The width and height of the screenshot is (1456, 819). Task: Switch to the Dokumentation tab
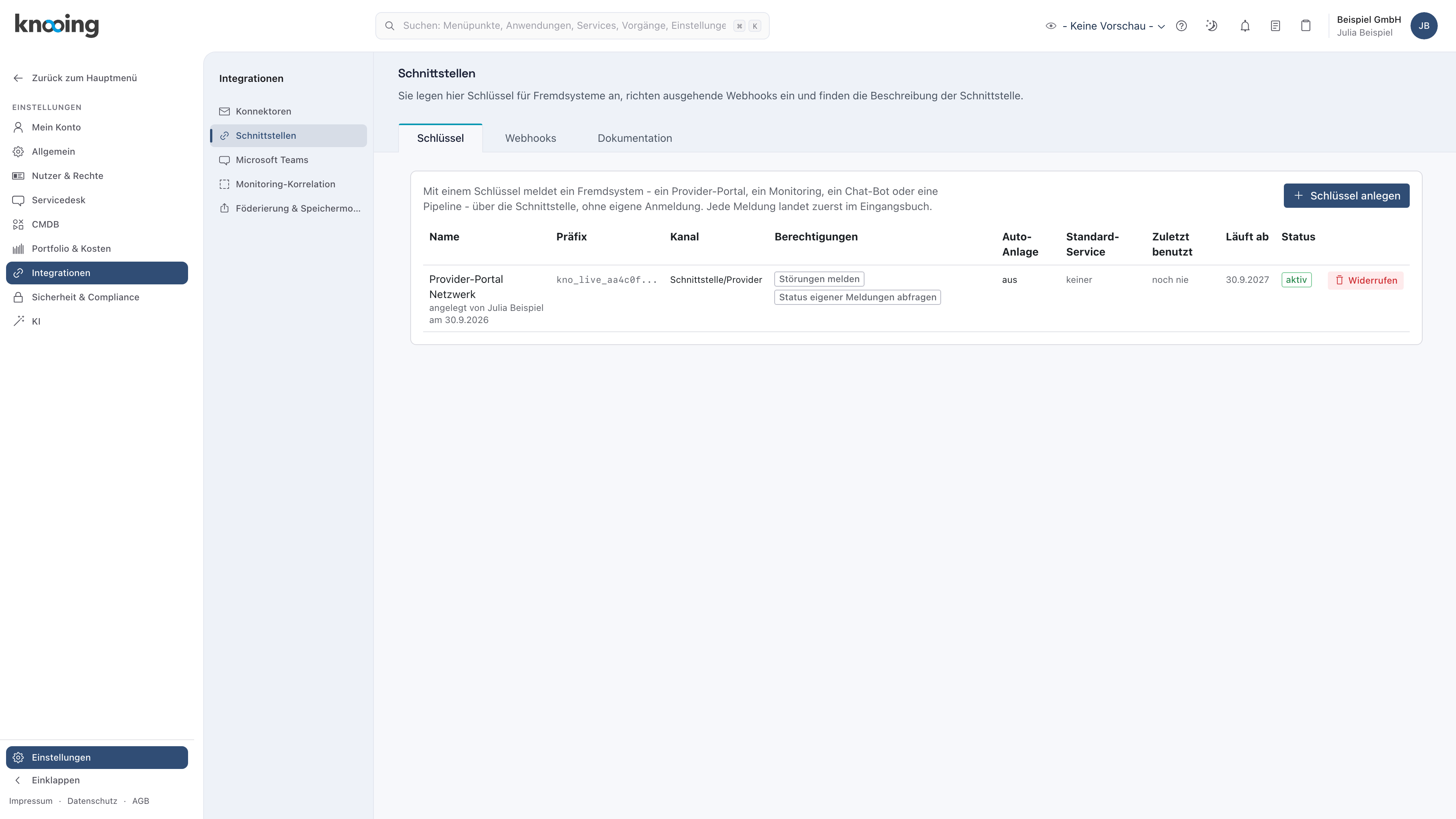[x=635, y=138]
